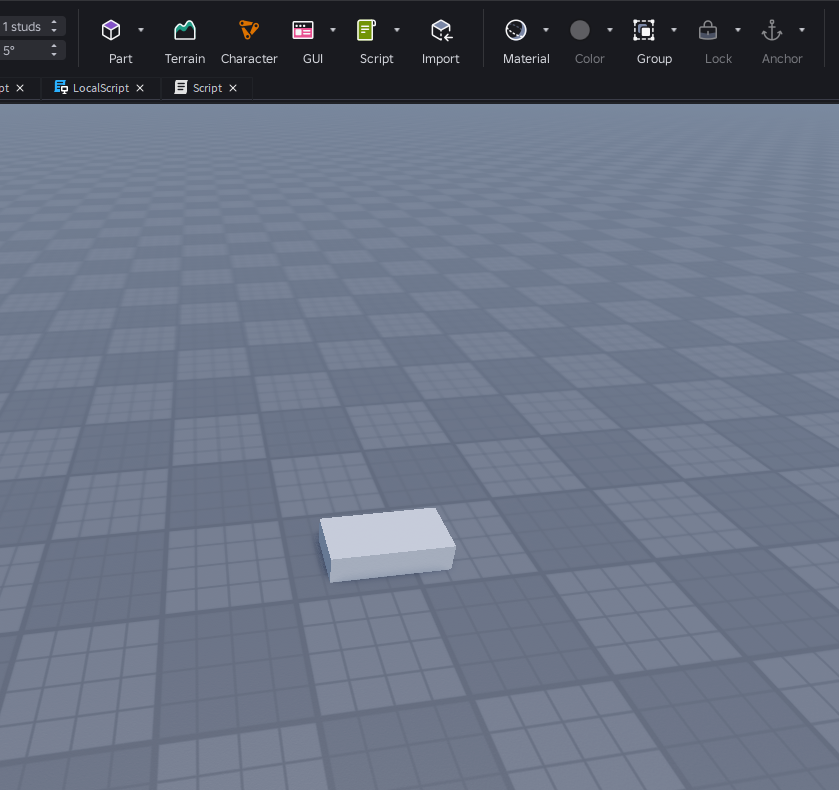Expand the Script dropdown arrow
The image size is (839, 790).
pos(397,30)
